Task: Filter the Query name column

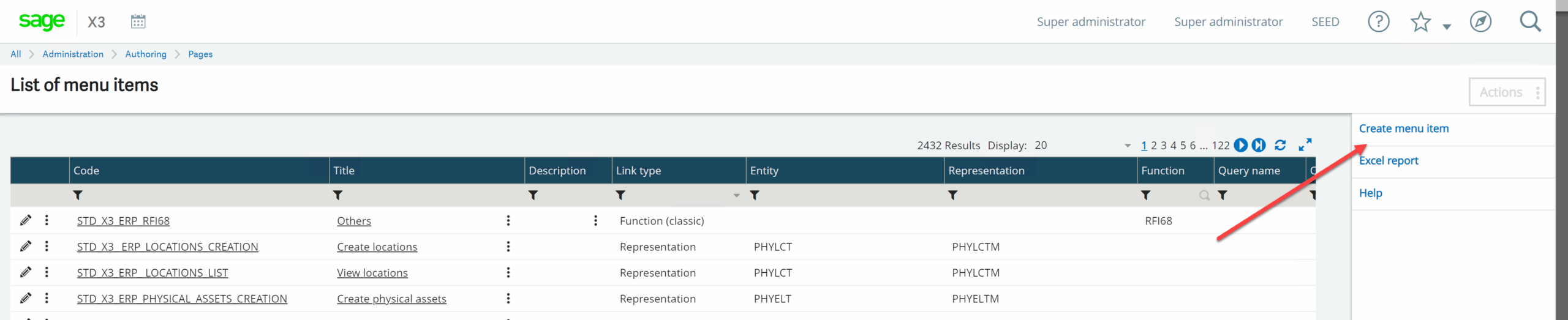Action: (1223, 195)
